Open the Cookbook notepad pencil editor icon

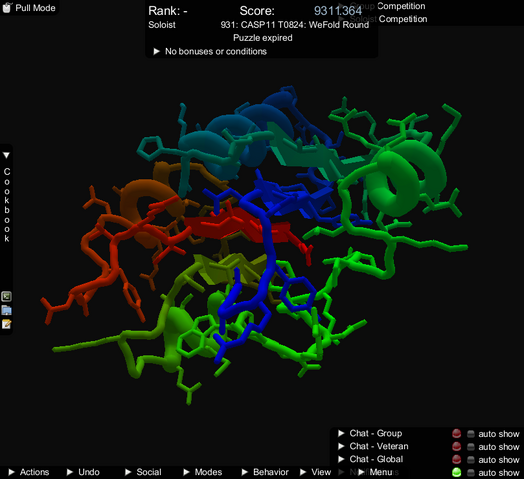(x=7, y=324)
